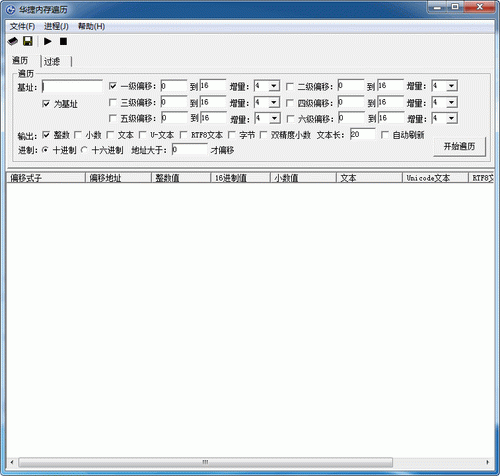Click the 偏移地址 column header
The height and width of the screenshot is (476, 500).
[119, 178]
